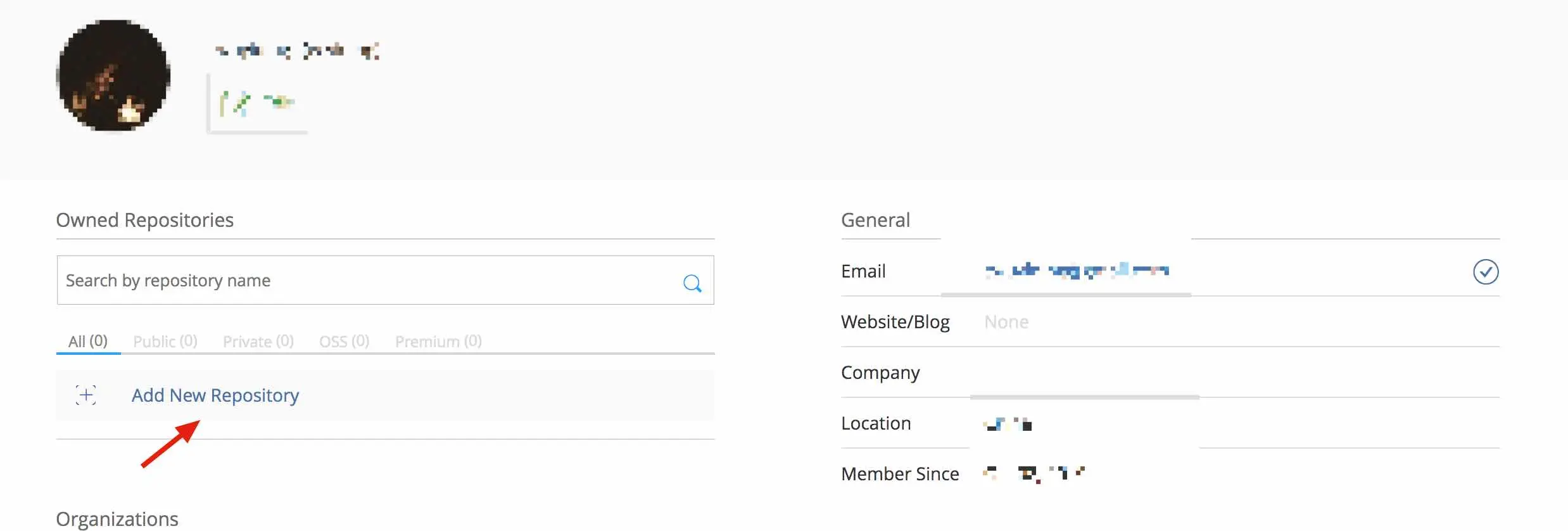Click the Website/Blog None value
1568x531 pixels.
click(1006, 322)
